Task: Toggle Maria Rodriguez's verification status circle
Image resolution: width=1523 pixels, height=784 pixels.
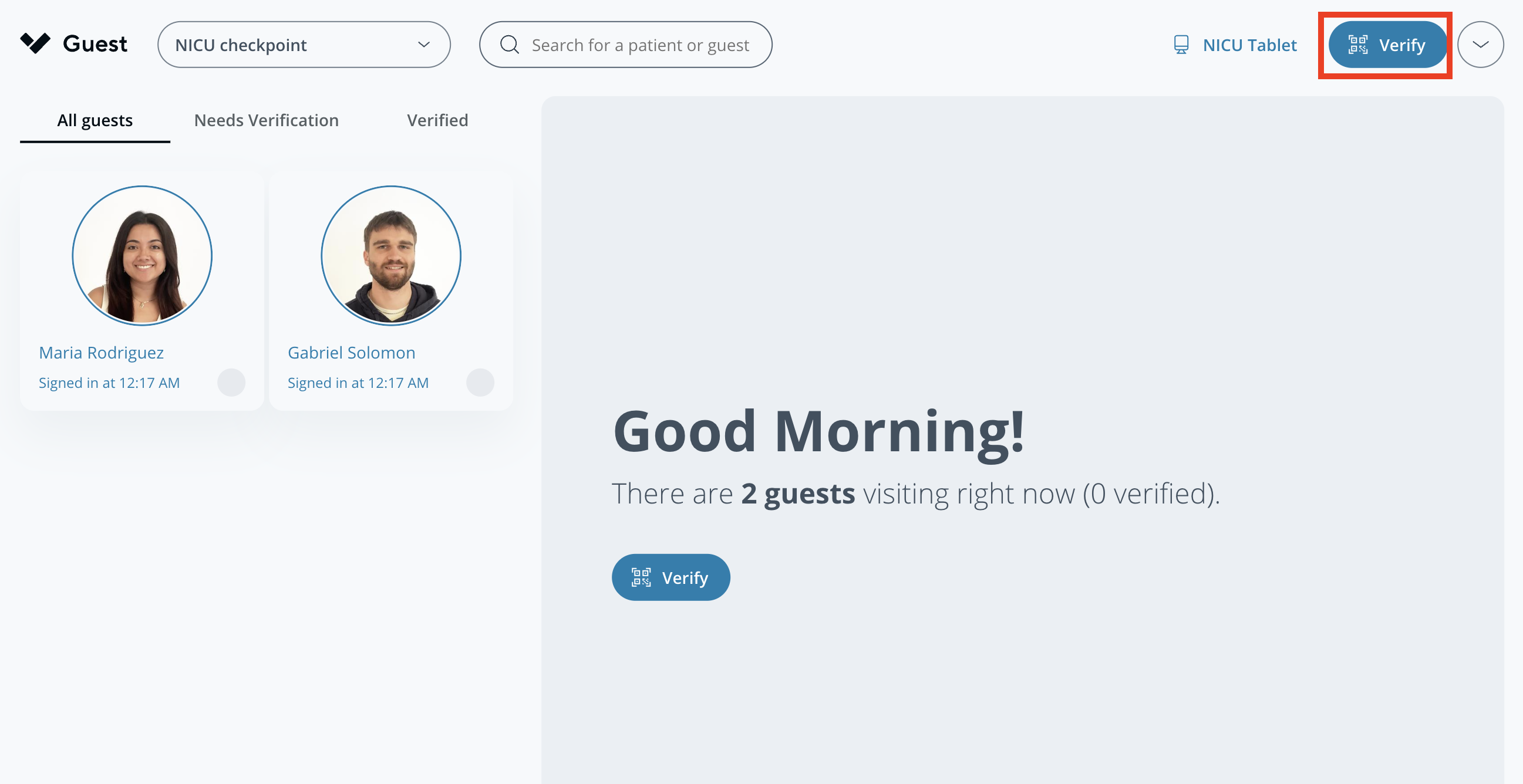Action: coord(231,382)
